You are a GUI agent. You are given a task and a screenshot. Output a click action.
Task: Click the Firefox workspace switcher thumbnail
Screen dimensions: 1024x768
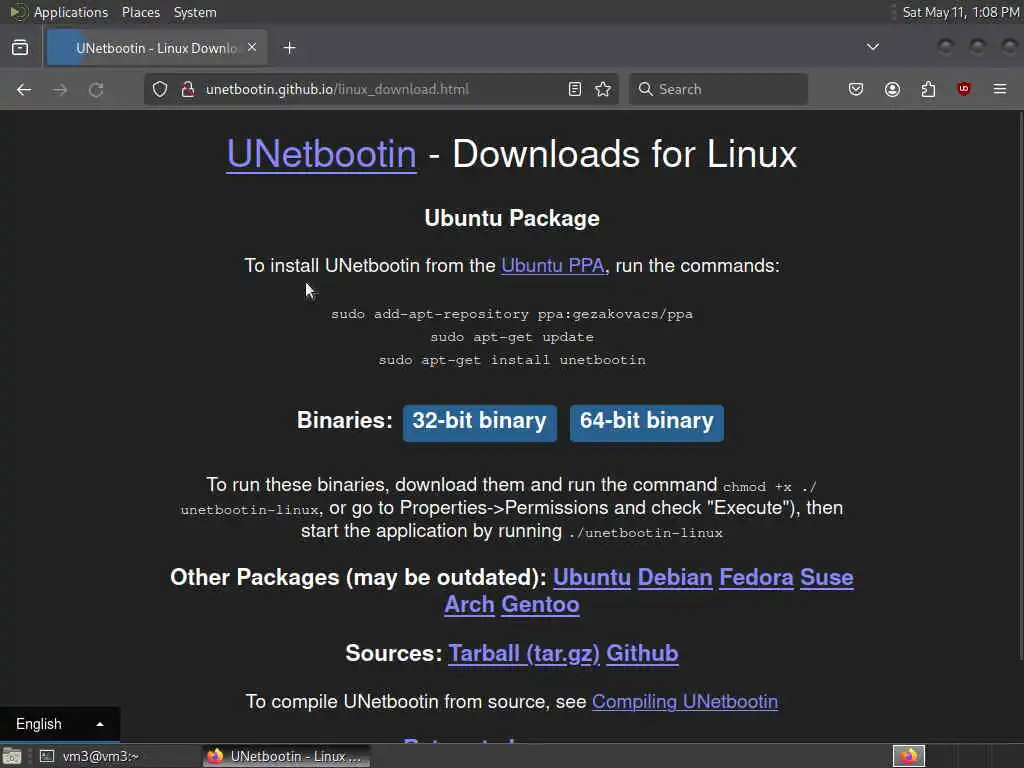pyautogui.click(x=909, y=756)
